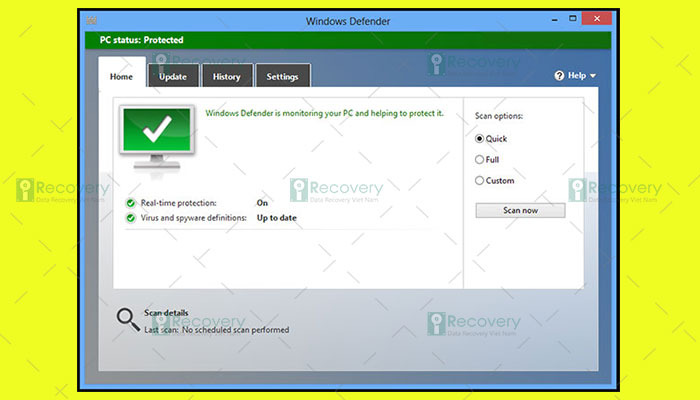
Task: Click the Defender monitoring your PC message
Action: point(325,113)
